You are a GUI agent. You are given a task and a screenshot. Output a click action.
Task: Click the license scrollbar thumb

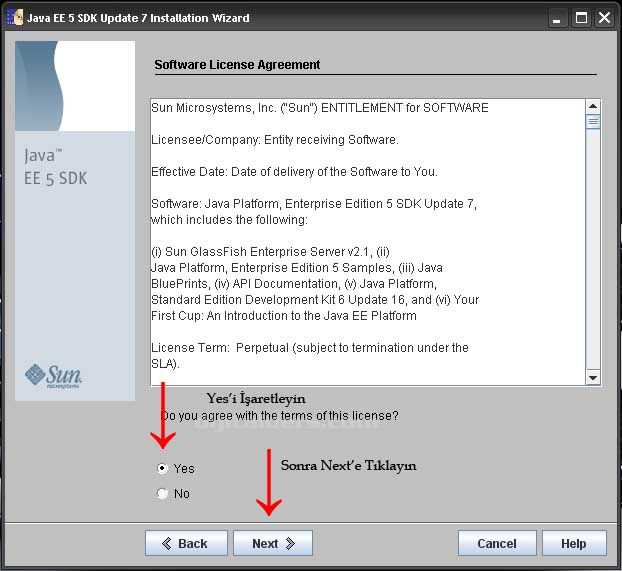click(x=593, y=121)
